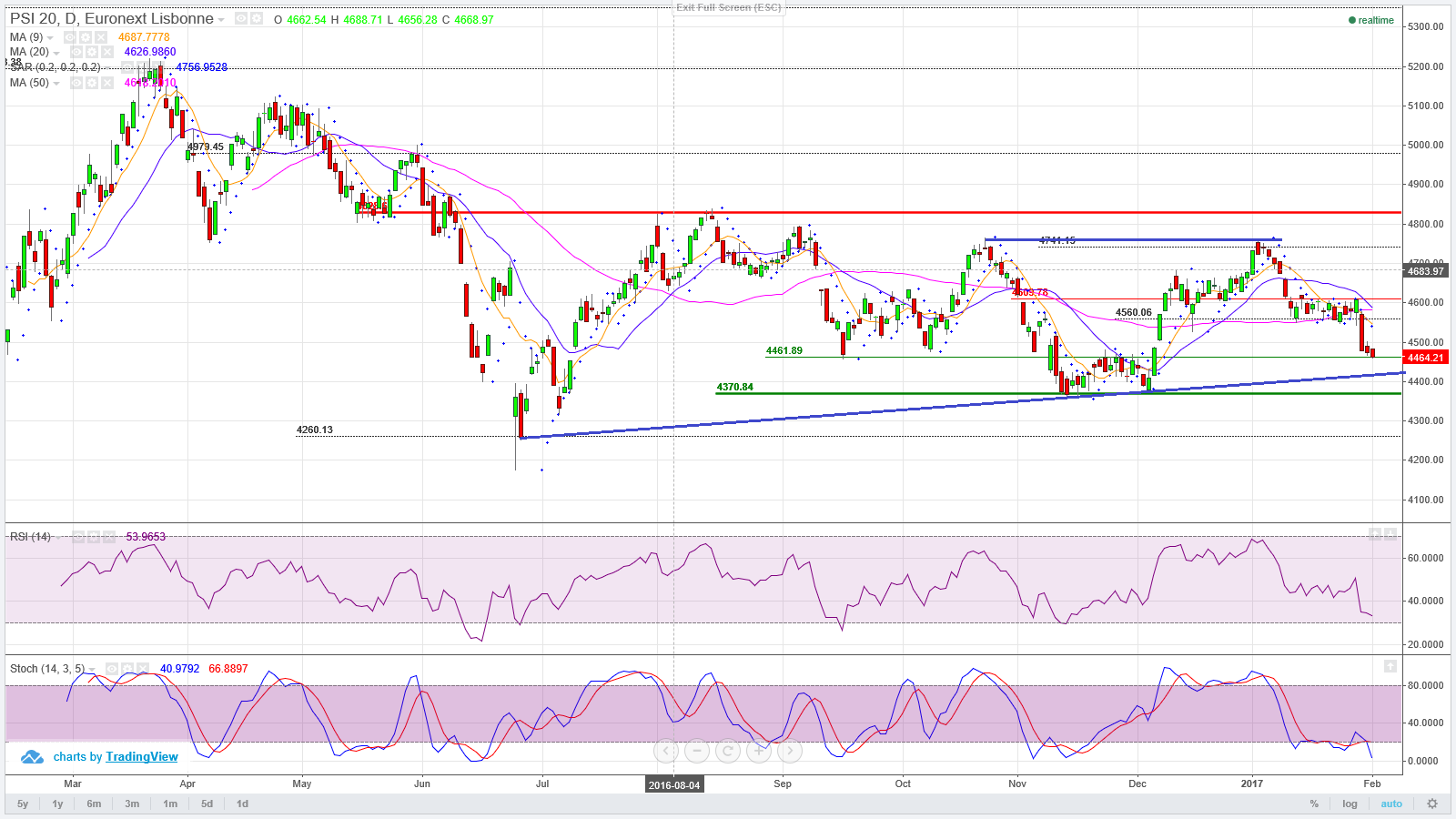Expand the RSI (14) legend dropdown arrow
Viewport: 1456px width, 819px height.
click(58, 538)
